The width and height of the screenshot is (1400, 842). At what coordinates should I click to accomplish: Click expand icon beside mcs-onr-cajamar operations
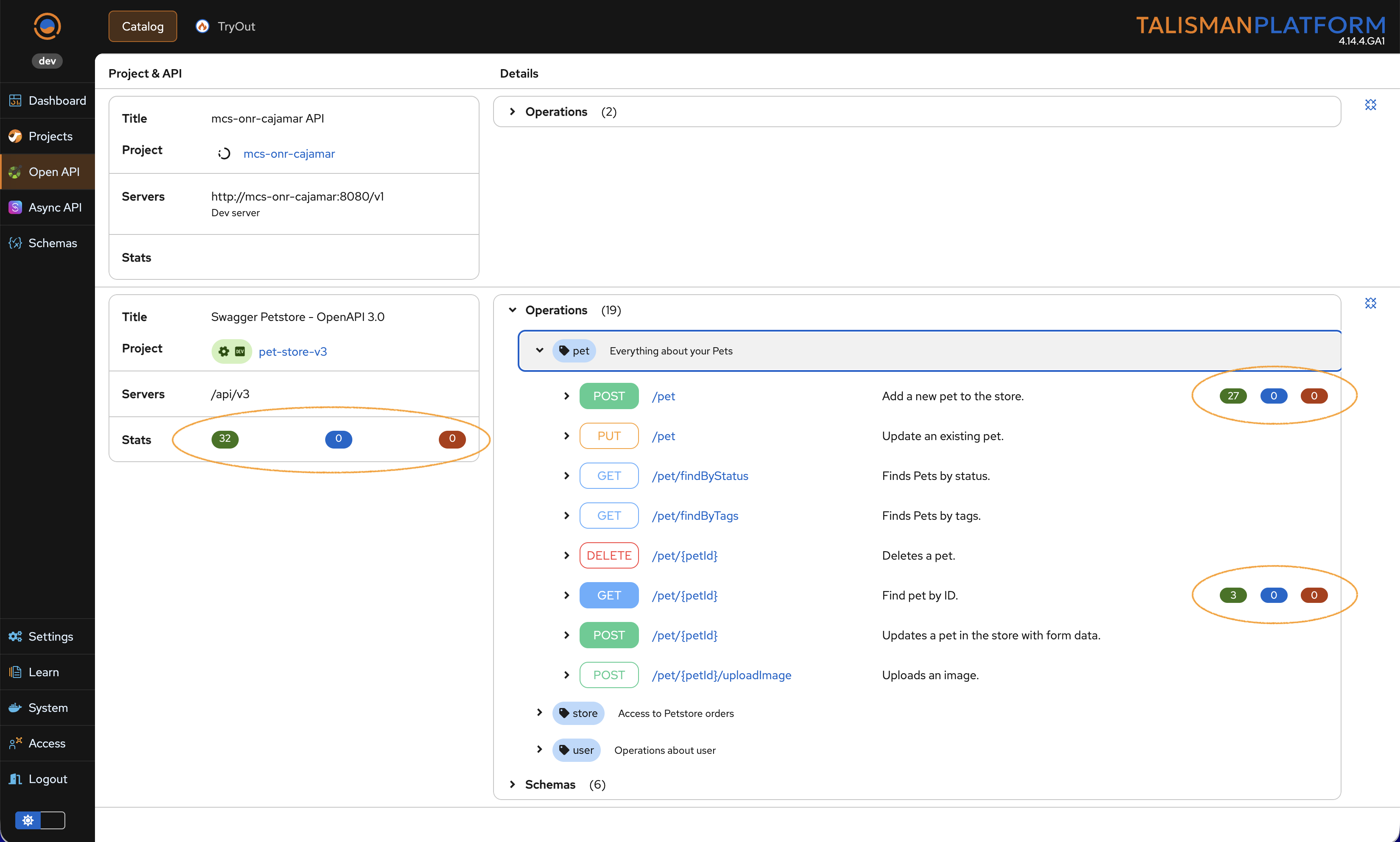[1370, 105]
